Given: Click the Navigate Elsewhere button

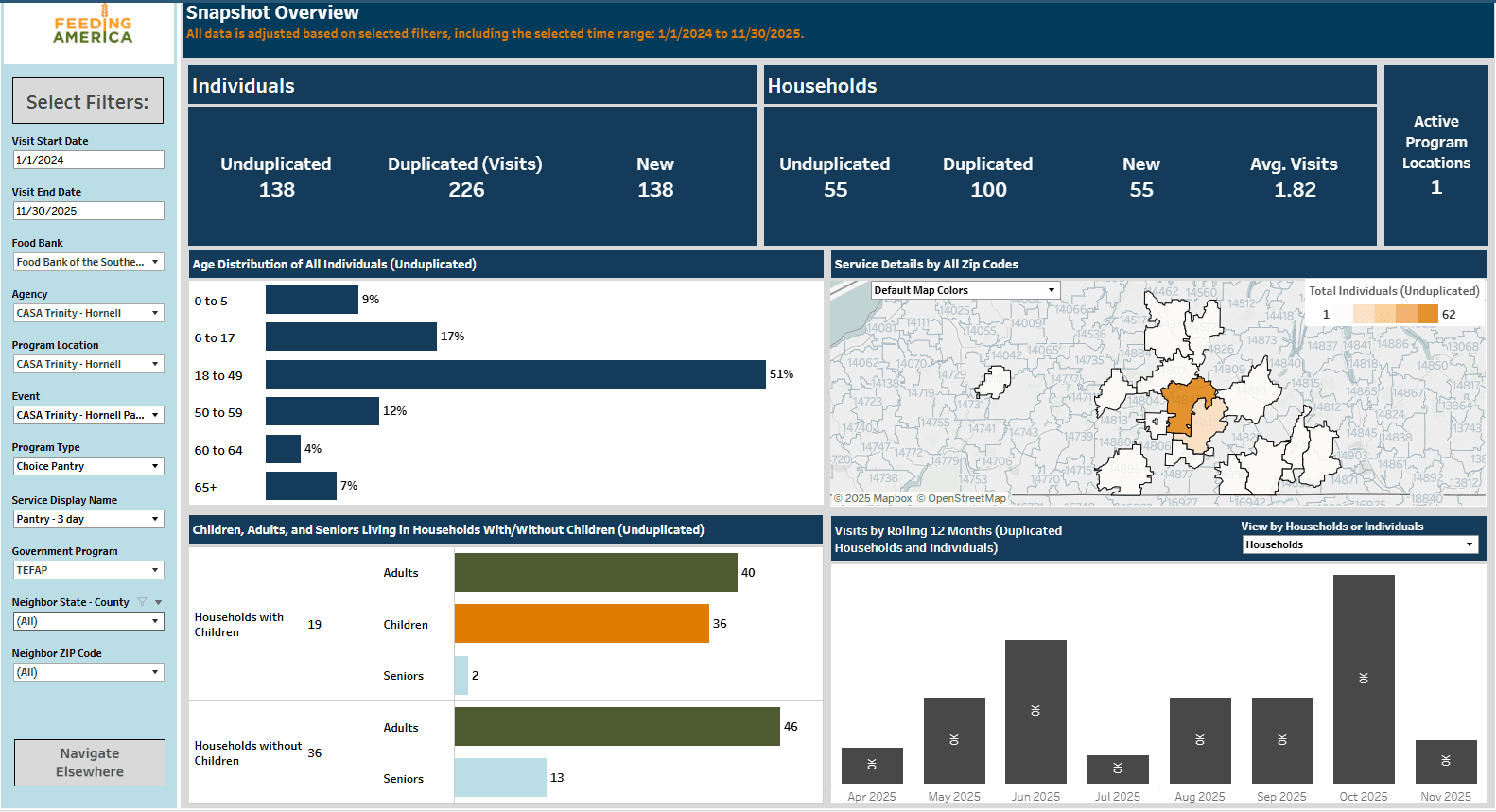Looking at the screenshot, I should (x=90, y=763).
